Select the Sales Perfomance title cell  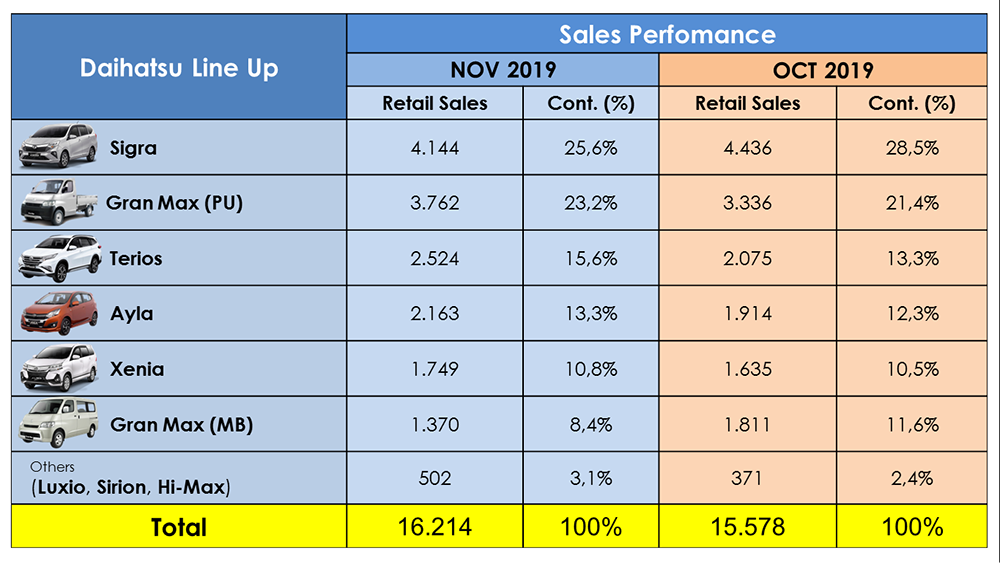pyautogui.click(x=667, y=34)
